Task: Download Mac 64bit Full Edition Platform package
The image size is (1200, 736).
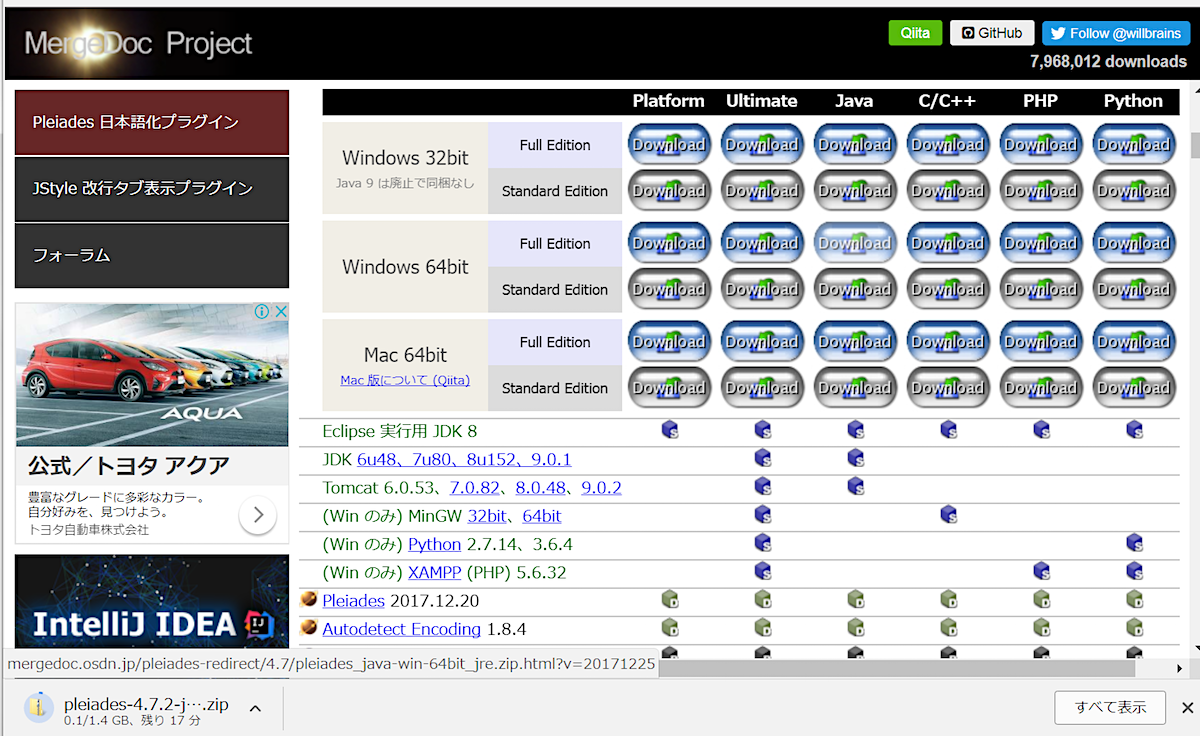Action: 668,342
